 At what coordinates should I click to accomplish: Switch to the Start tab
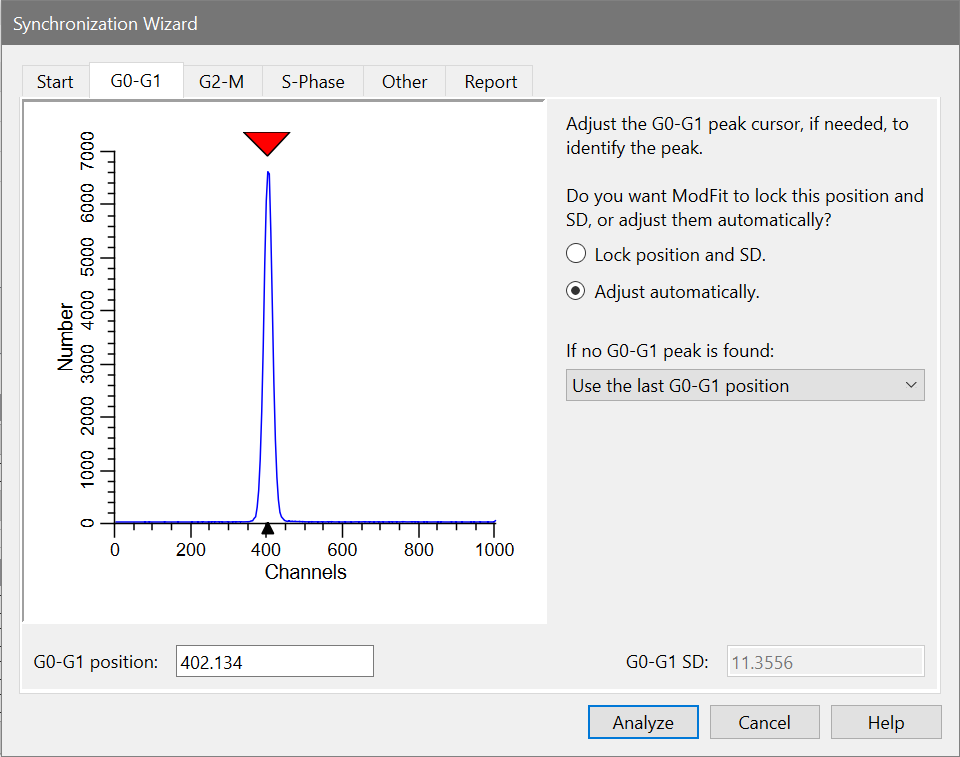(55, 81)
